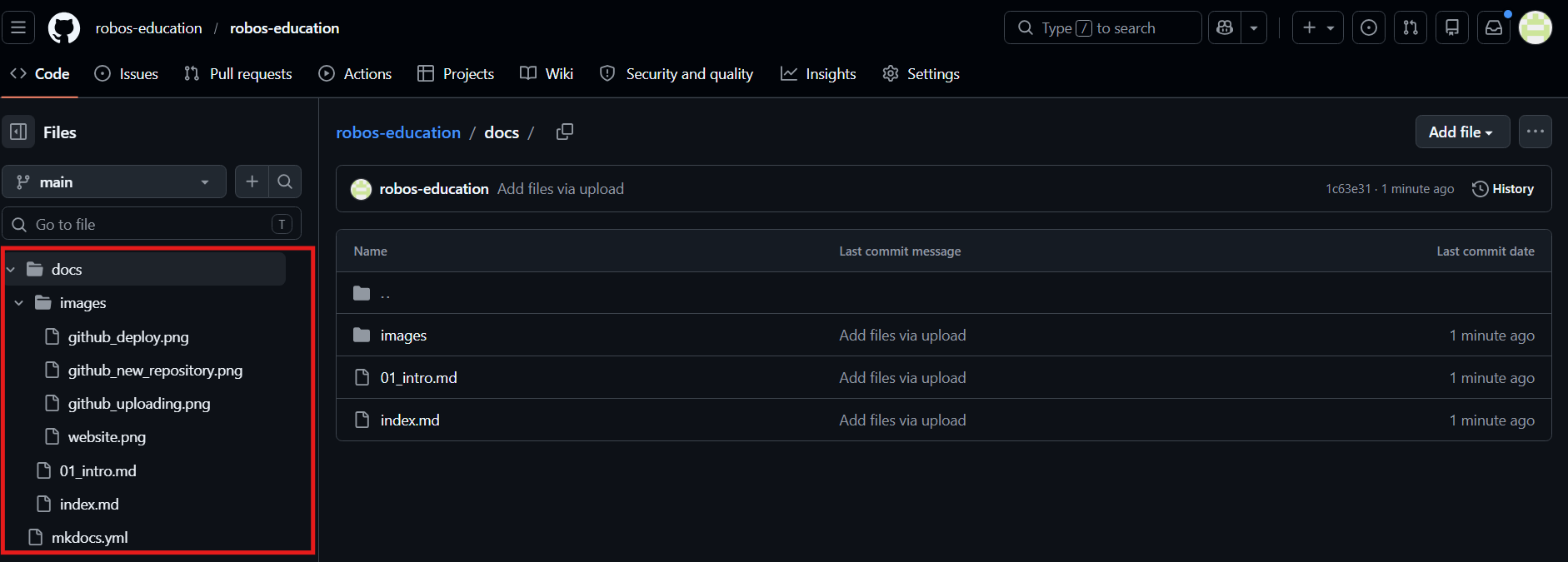Open website.png in the tree

coord(107,437)
